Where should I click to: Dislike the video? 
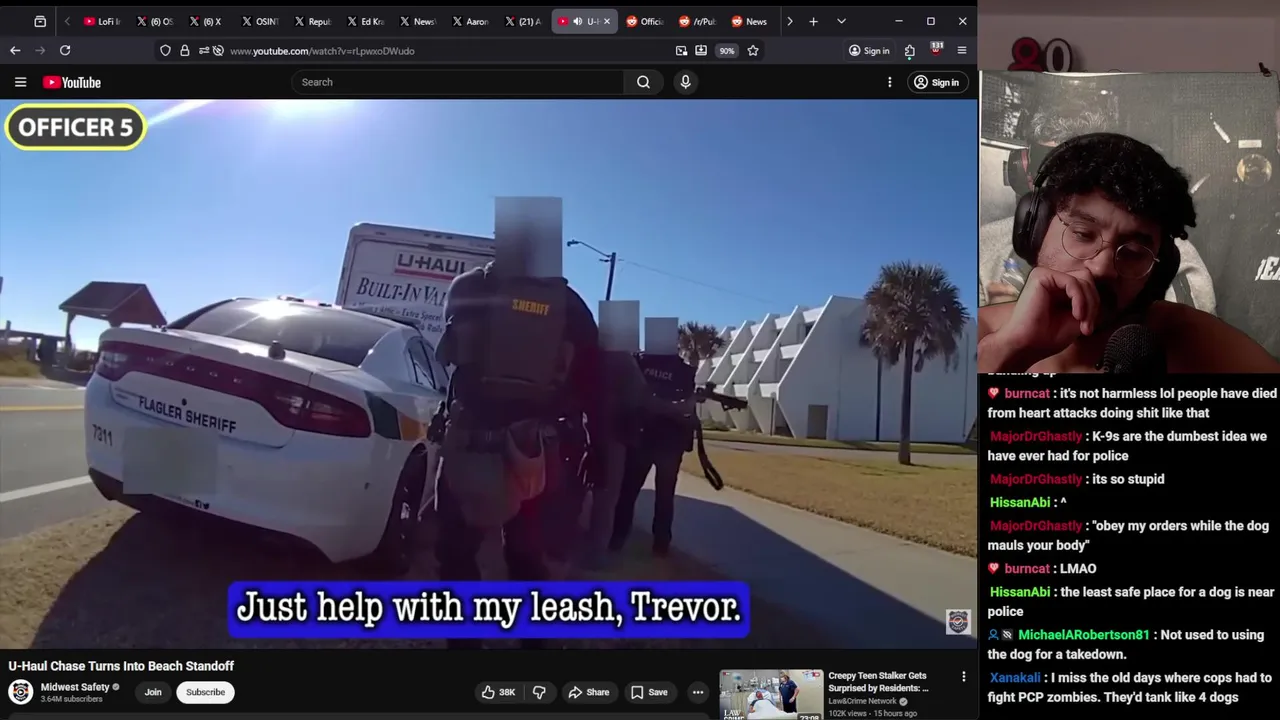539,692
